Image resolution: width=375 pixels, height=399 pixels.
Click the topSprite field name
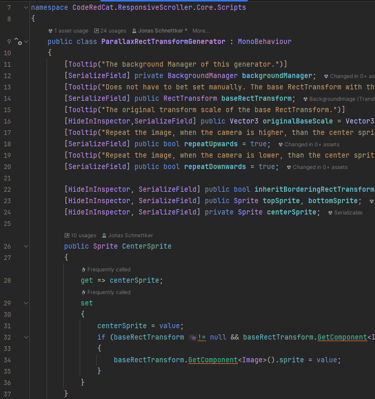(281, 201)
